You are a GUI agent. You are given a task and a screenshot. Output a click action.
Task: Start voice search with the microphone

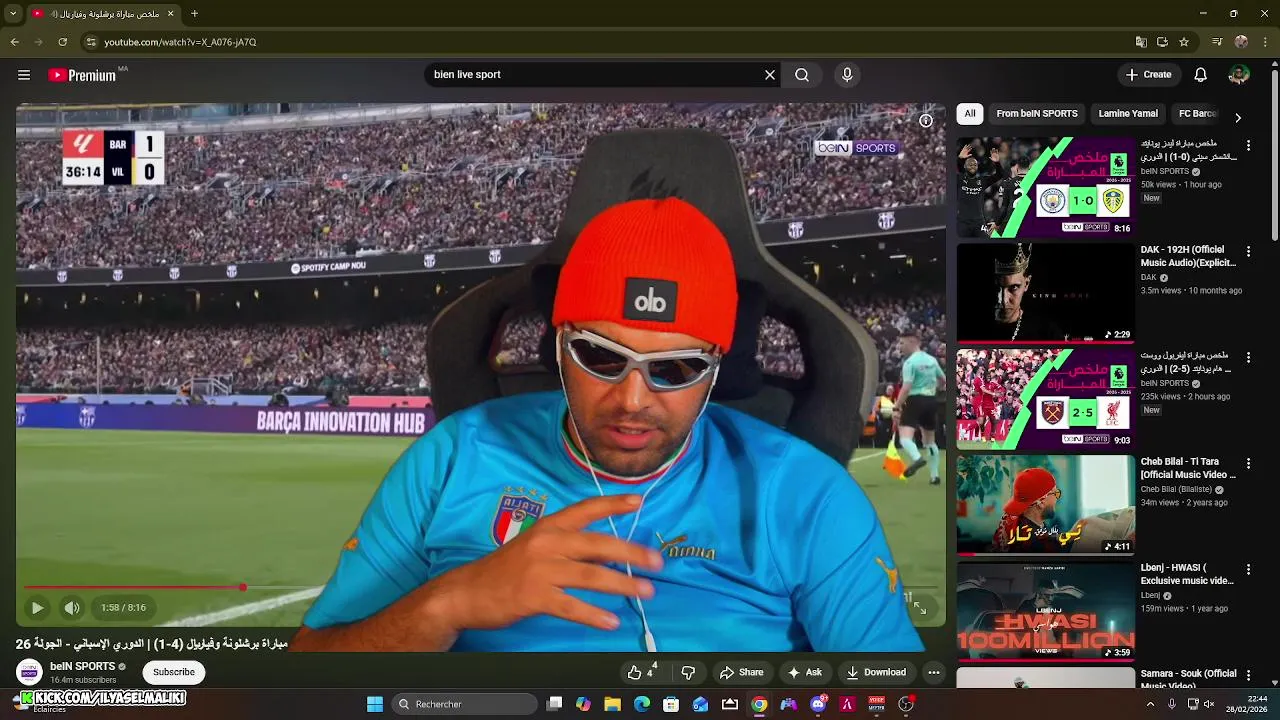coord(847,75)
